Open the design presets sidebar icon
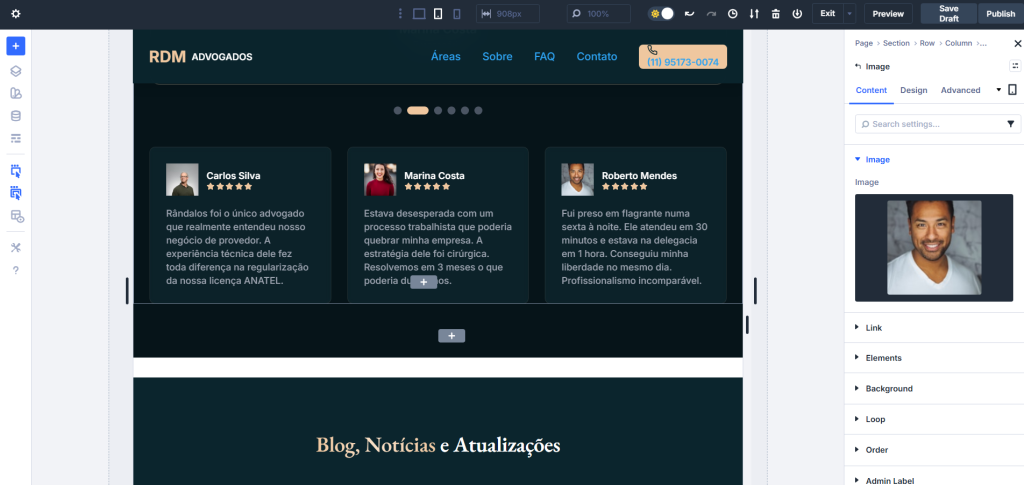The height and width of the screenshot is (485, 1024). click(x=16, y=93)
